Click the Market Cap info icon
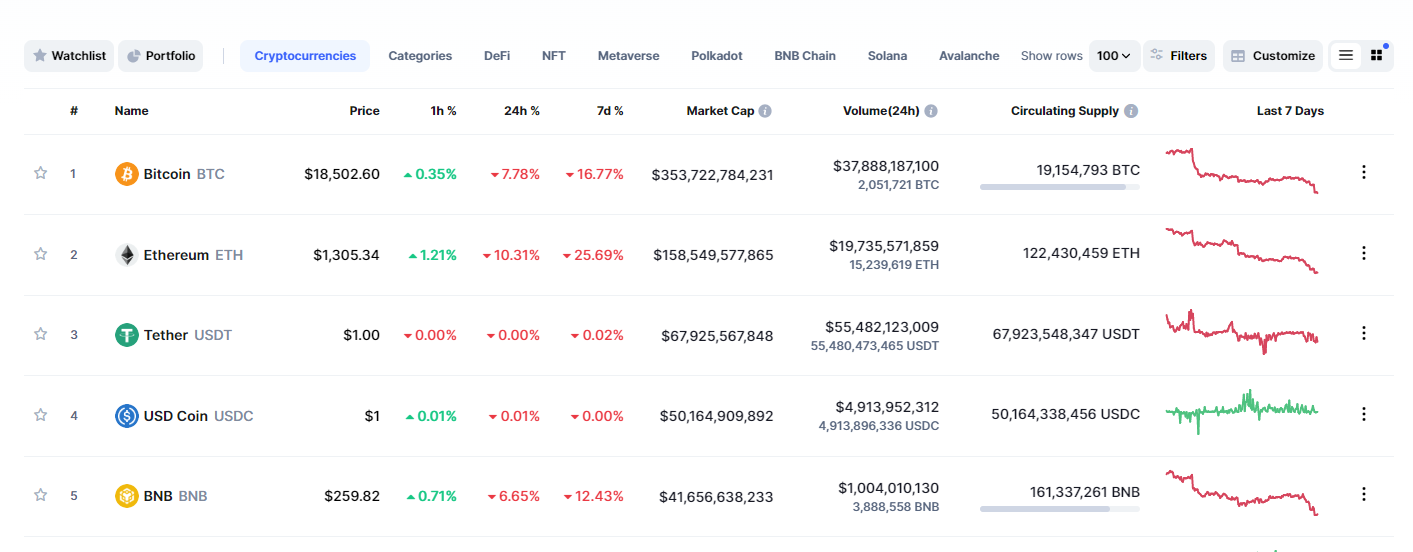The image size is (1413, 552). (765, 111)
